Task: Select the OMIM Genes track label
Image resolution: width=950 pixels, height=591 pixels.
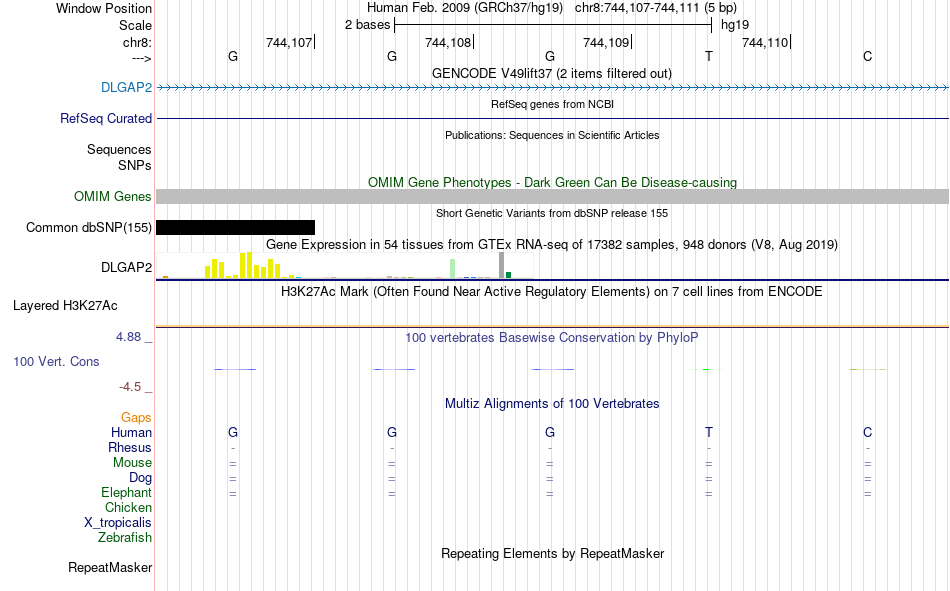Action: tap(112, 196)
